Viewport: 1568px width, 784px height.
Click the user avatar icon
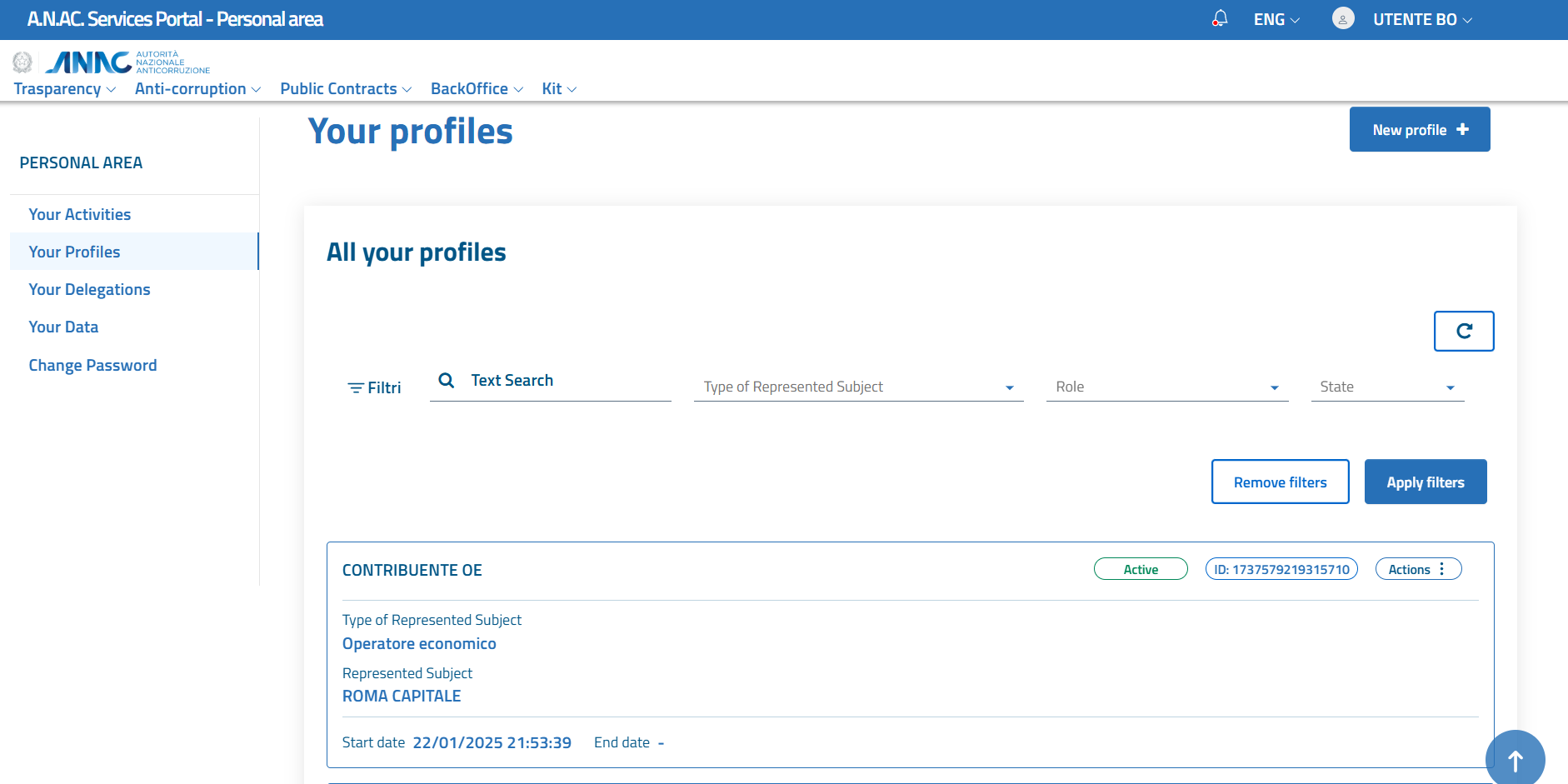[1342, 18]
